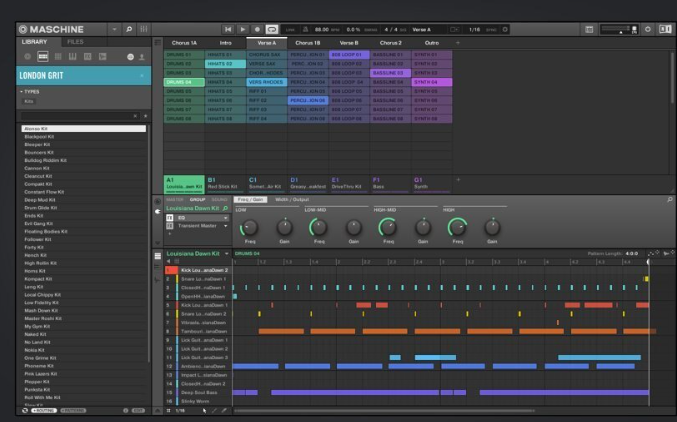Toggle the EQ plugin slot on/off
The image size is (677, 422).
coord(170,217)
